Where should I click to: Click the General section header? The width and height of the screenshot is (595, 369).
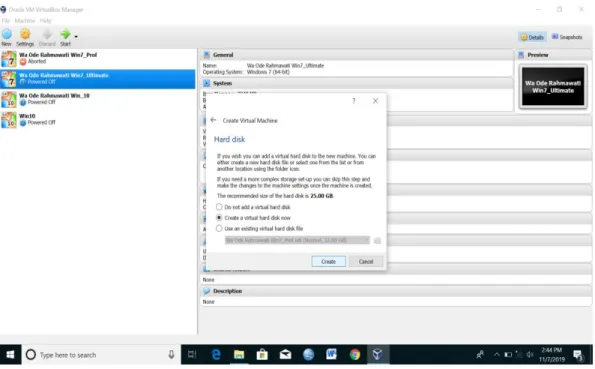click(x=357, y=55)
